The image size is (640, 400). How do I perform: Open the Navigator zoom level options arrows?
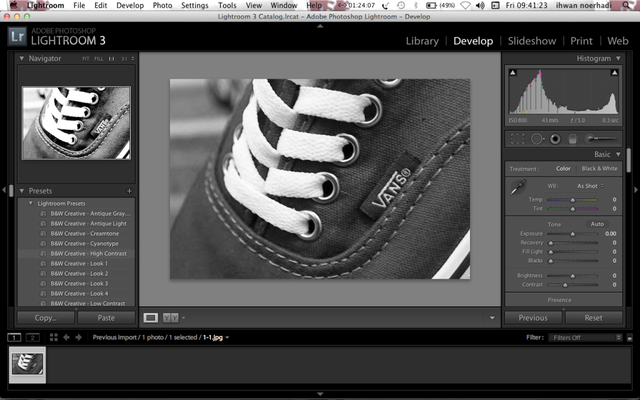[x=132, y=58]
